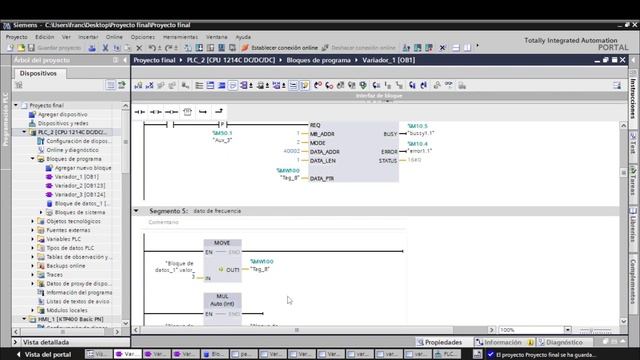Insert a normally closed contact
The image size is (640, 360).
click(156, 112)
